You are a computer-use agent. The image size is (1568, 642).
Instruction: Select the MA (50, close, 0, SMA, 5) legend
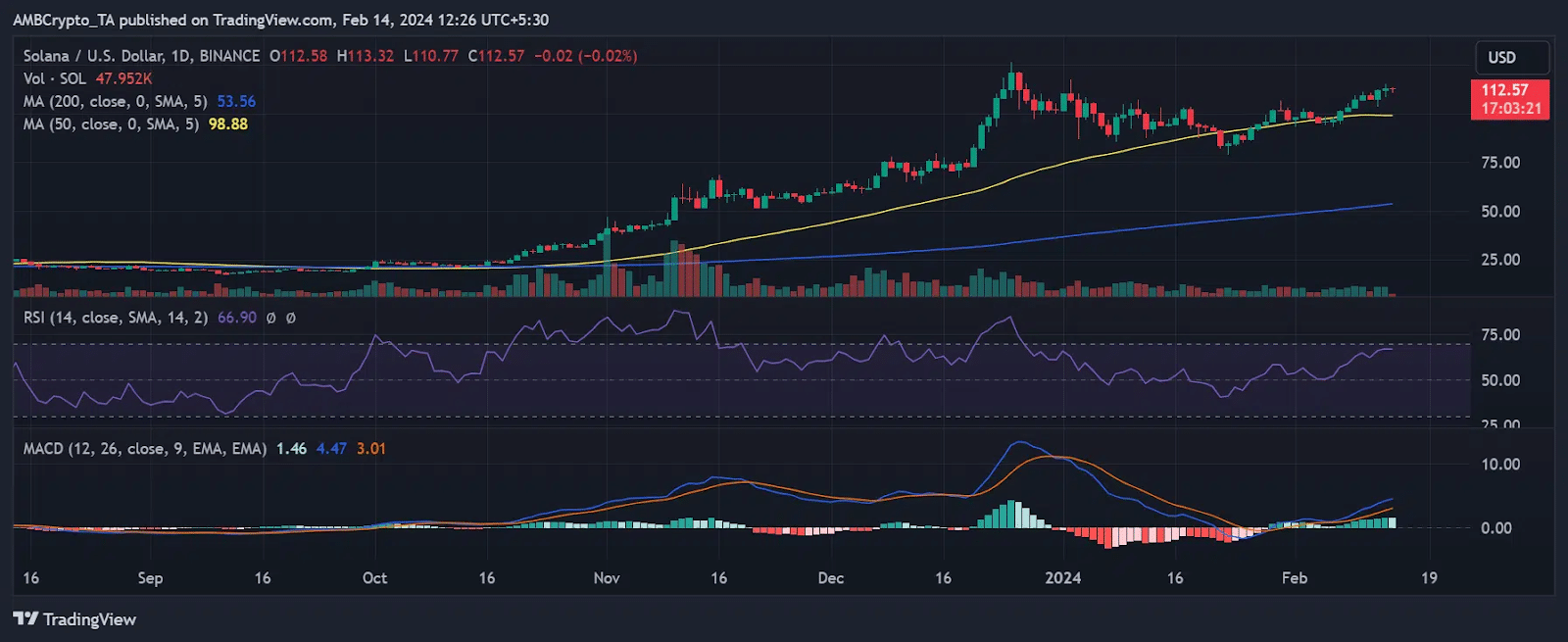pyautogui.click(x=112, y=124)
